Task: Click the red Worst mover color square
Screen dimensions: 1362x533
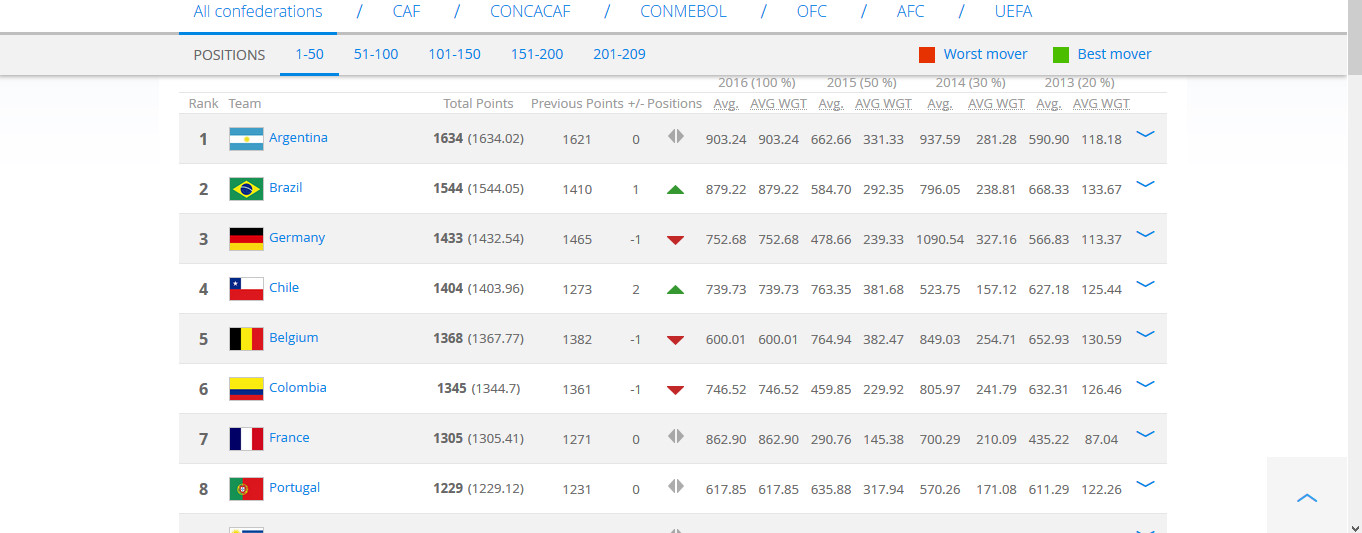Action: pos(927,54)
